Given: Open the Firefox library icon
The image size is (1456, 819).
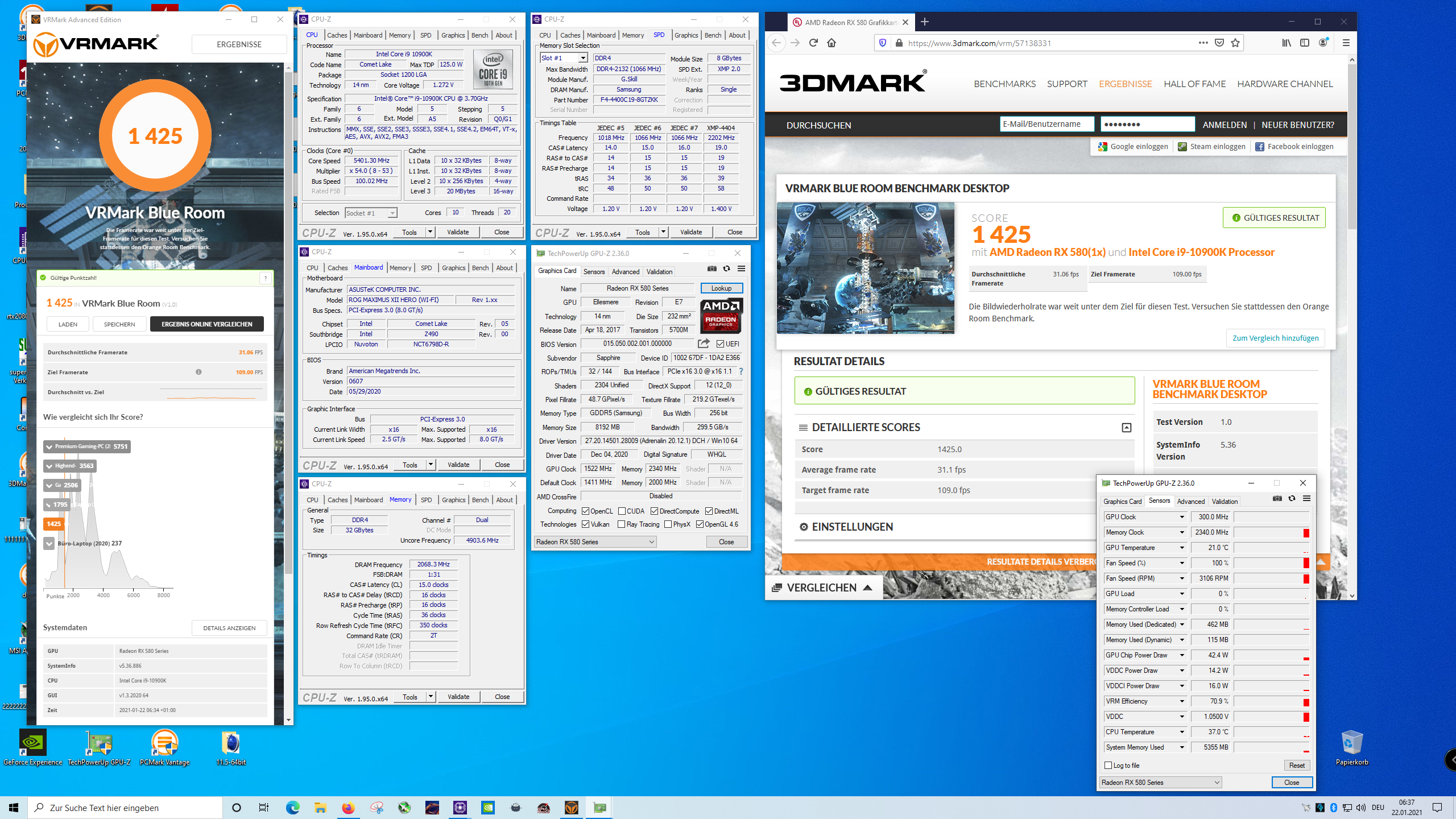Looking at the screenshot, I should (1286, 43).
